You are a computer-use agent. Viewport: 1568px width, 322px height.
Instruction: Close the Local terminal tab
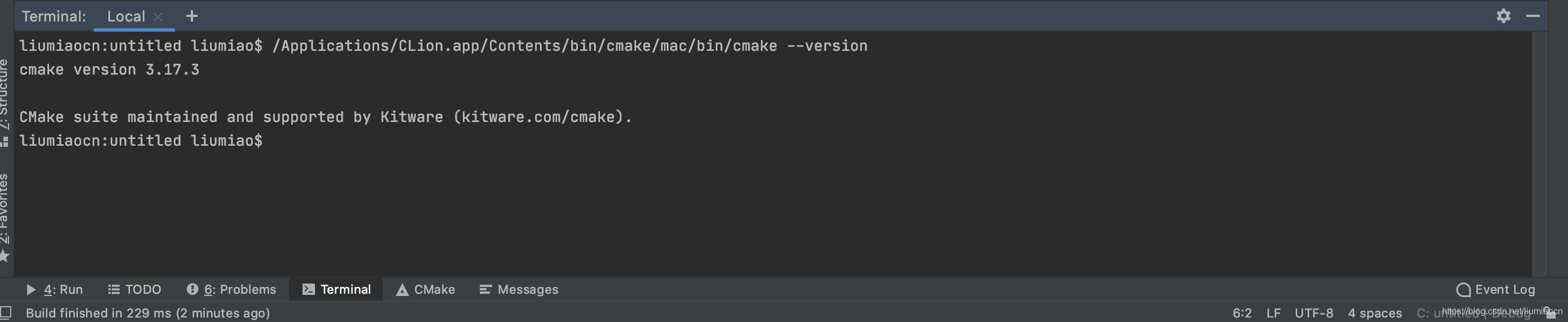pyautogui.click(x=158, y=16)
